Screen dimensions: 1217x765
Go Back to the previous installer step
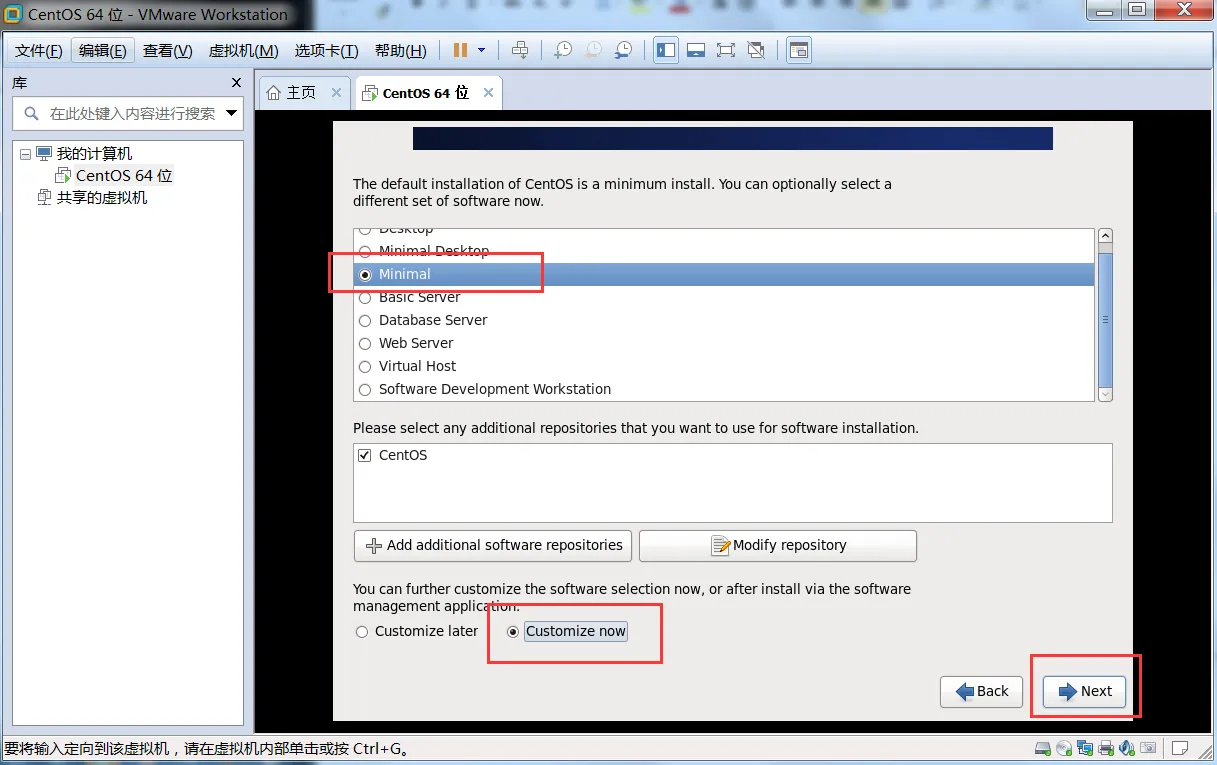(981, 692)
